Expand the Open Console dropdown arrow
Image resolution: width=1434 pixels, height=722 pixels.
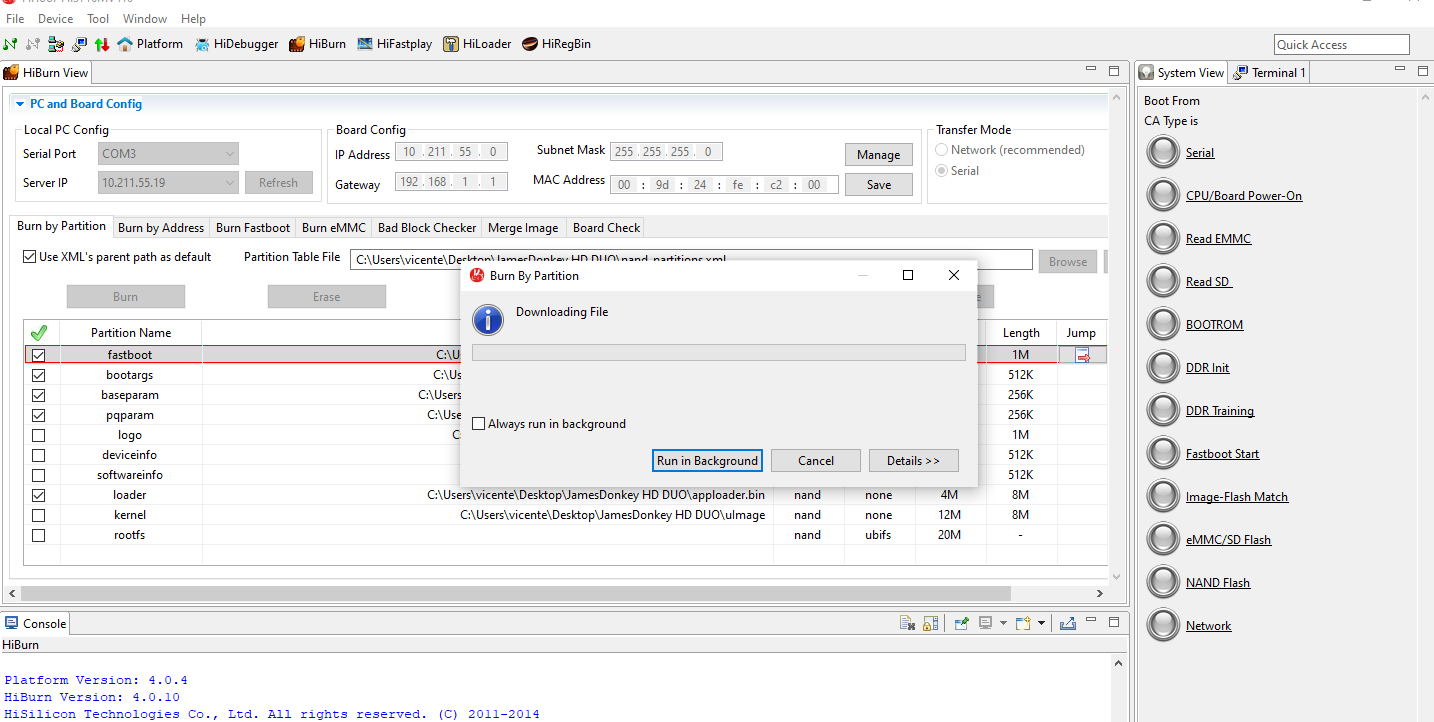pos(1041,623)
